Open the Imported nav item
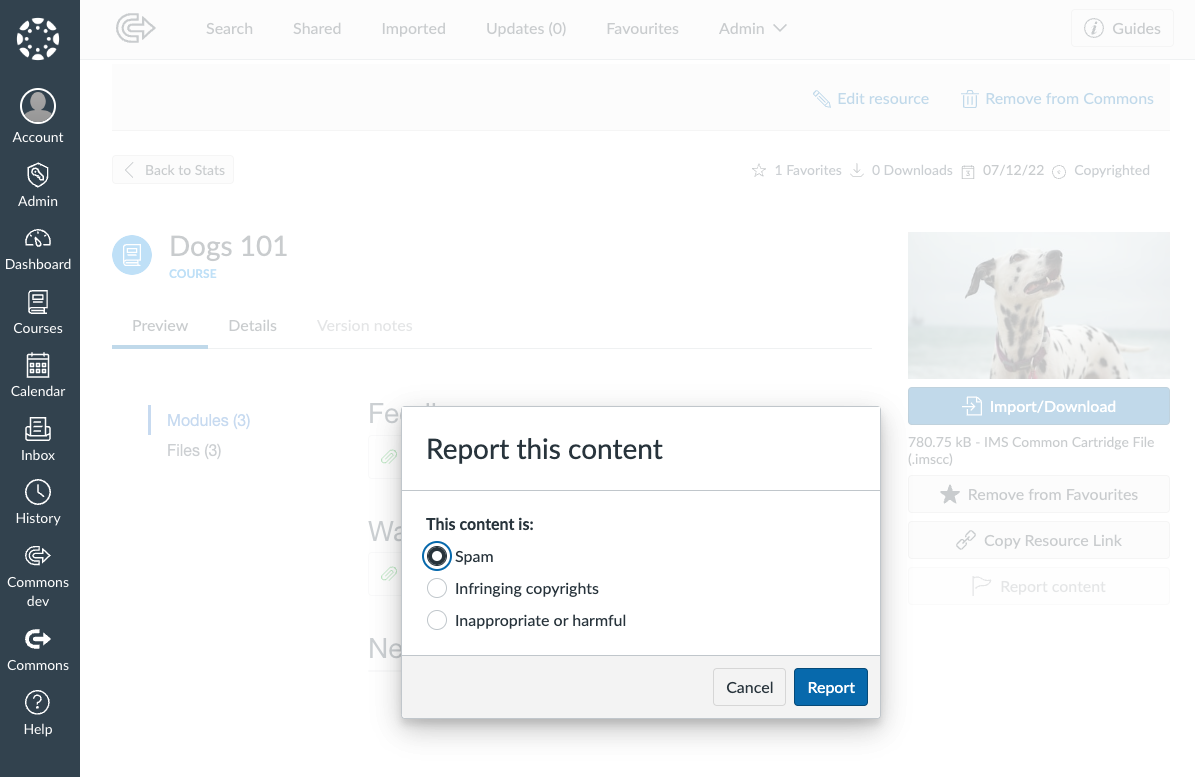The image size is (1195, 777). pos(413,28)
